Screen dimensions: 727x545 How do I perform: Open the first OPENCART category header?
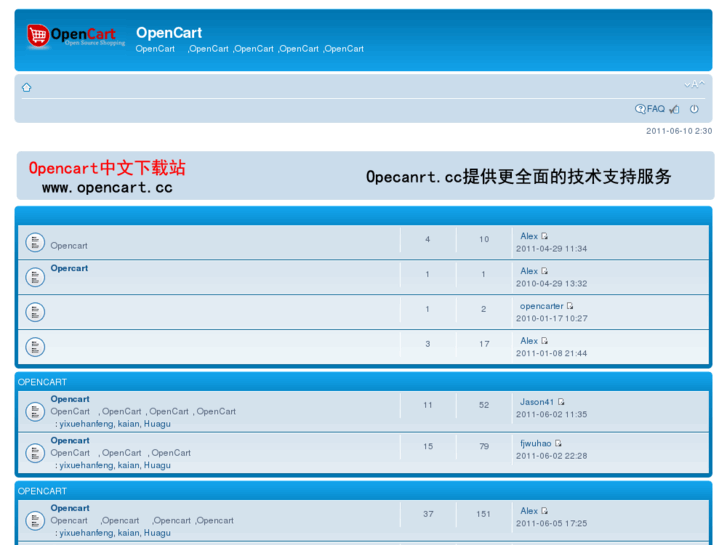[x=42, y=382]
